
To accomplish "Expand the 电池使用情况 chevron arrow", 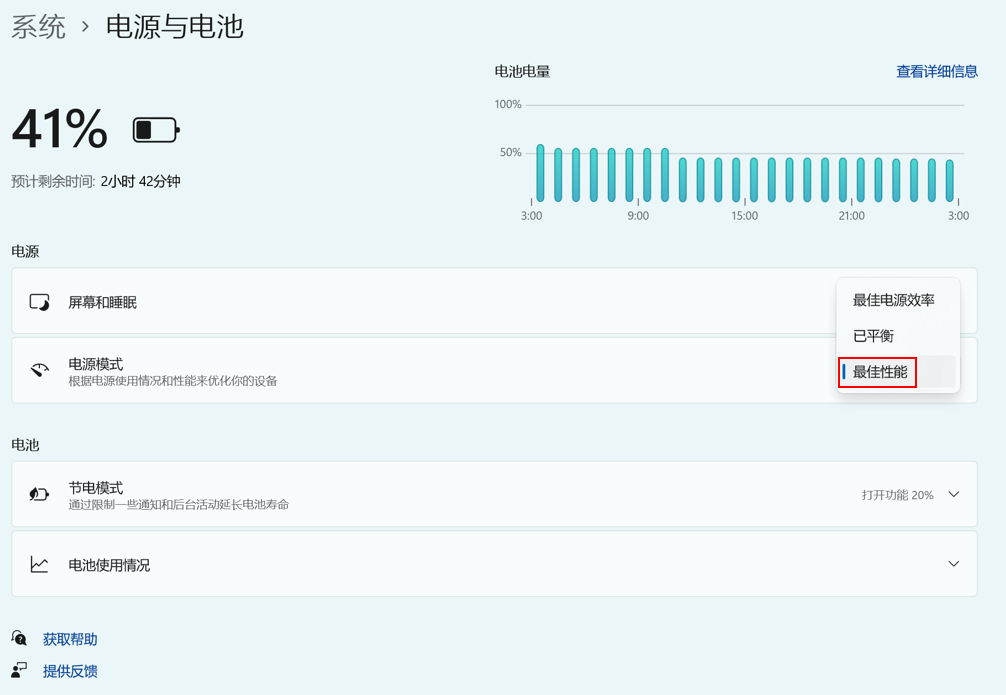I will tap(953, 564).
